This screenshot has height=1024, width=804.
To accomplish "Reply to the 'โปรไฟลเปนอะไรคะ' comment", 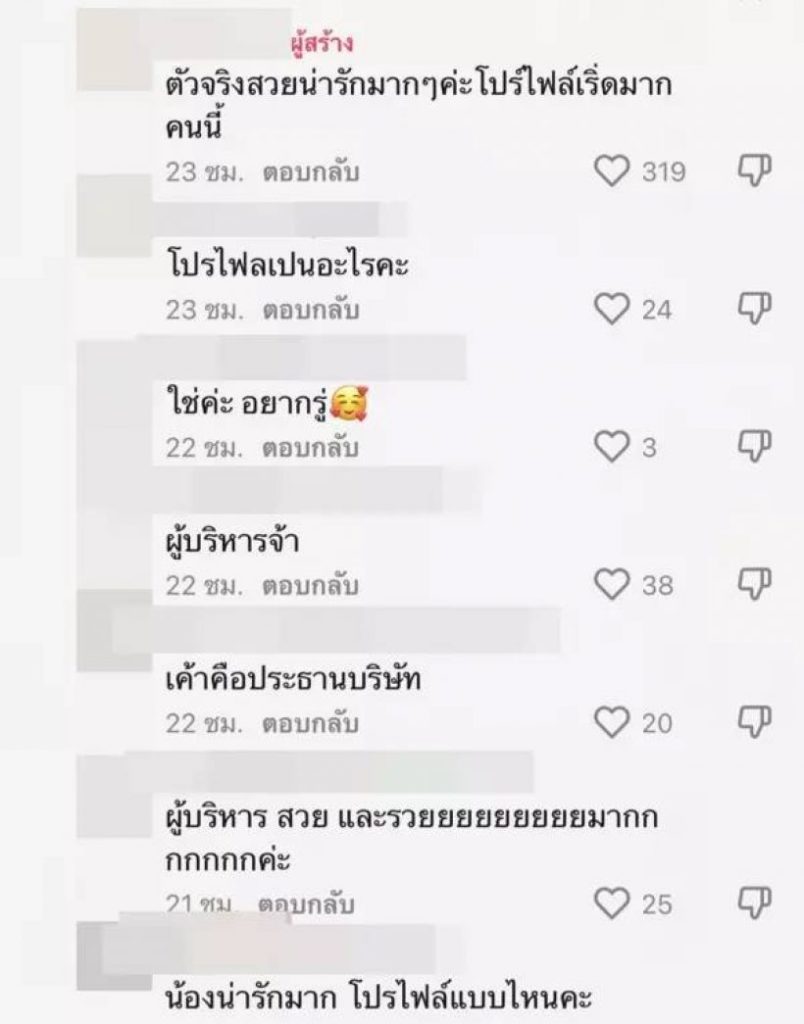I will click(310, 310).
